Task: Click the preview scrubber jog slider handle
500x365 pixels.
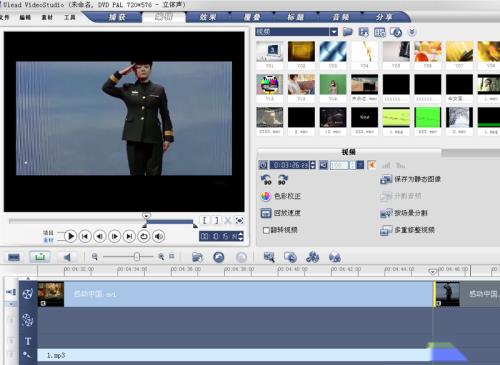Action: click(146, 216)
